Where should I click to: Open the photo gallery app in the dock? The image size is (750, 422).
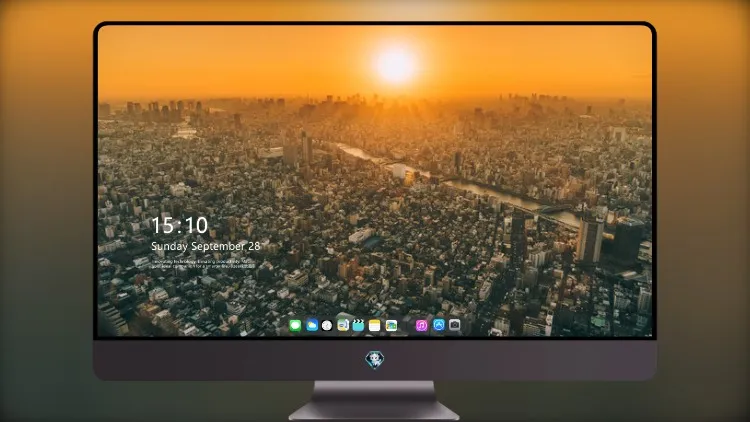click(x=391, y=326)
